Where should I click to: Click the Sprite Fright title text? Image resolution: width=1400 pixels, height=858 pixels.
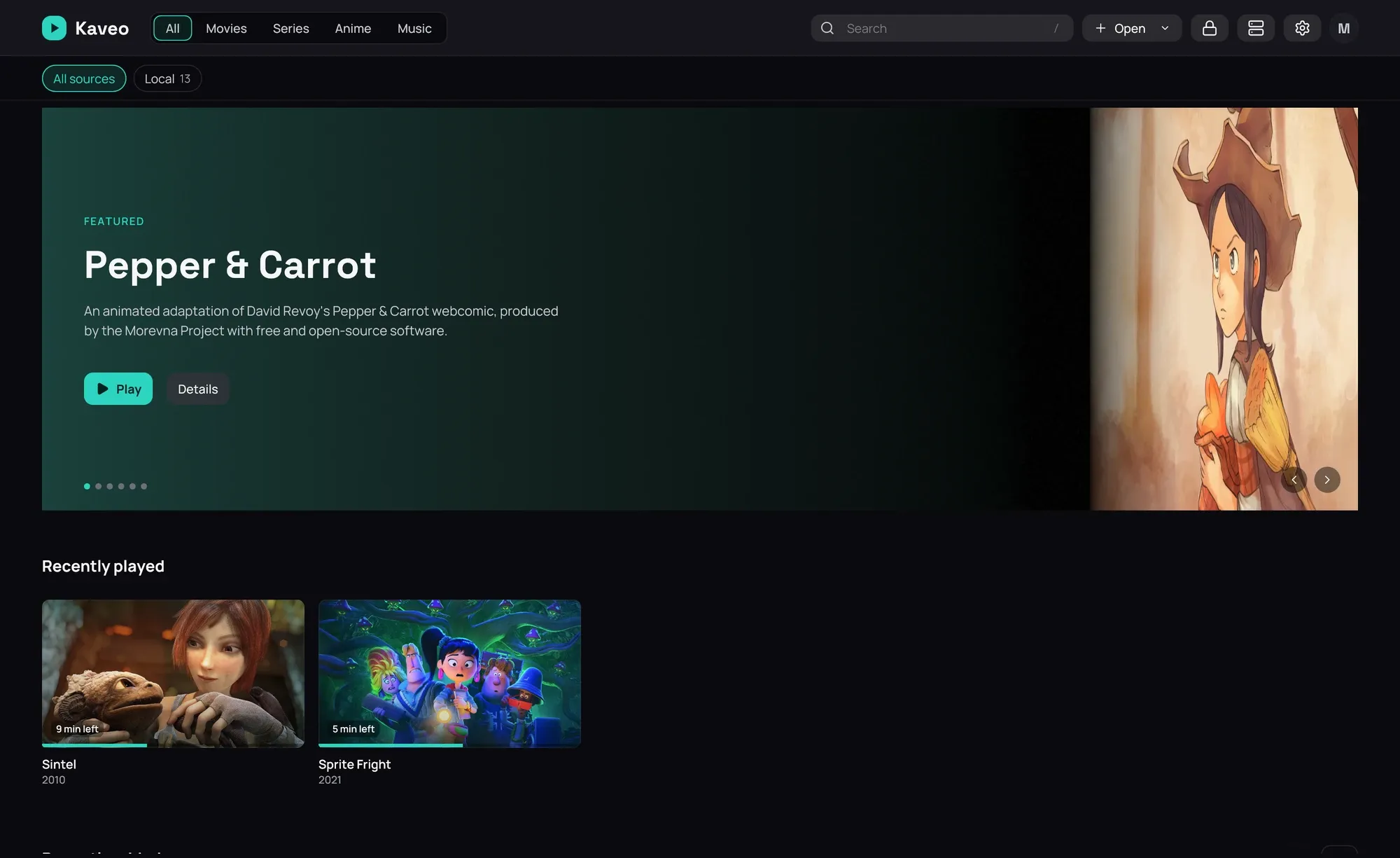(354, 764)
